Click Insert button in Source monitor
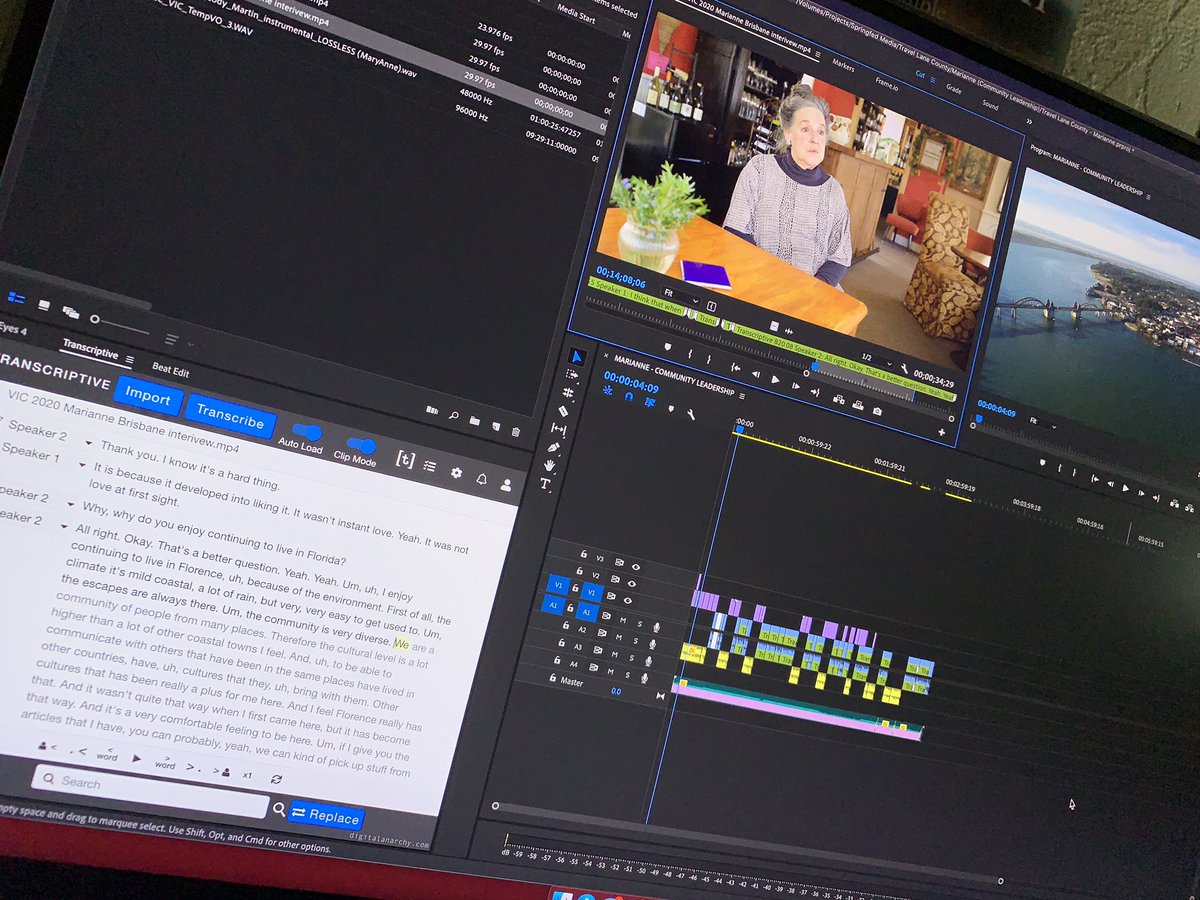 coord(837,398)
